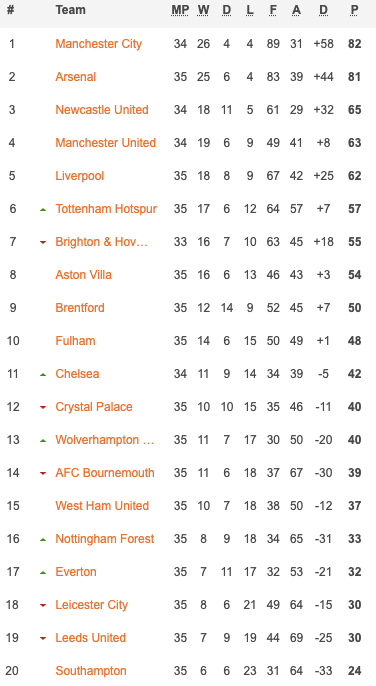Select the Team column header
This screenshot has width=376, height=686.
[x=70, y=10]
